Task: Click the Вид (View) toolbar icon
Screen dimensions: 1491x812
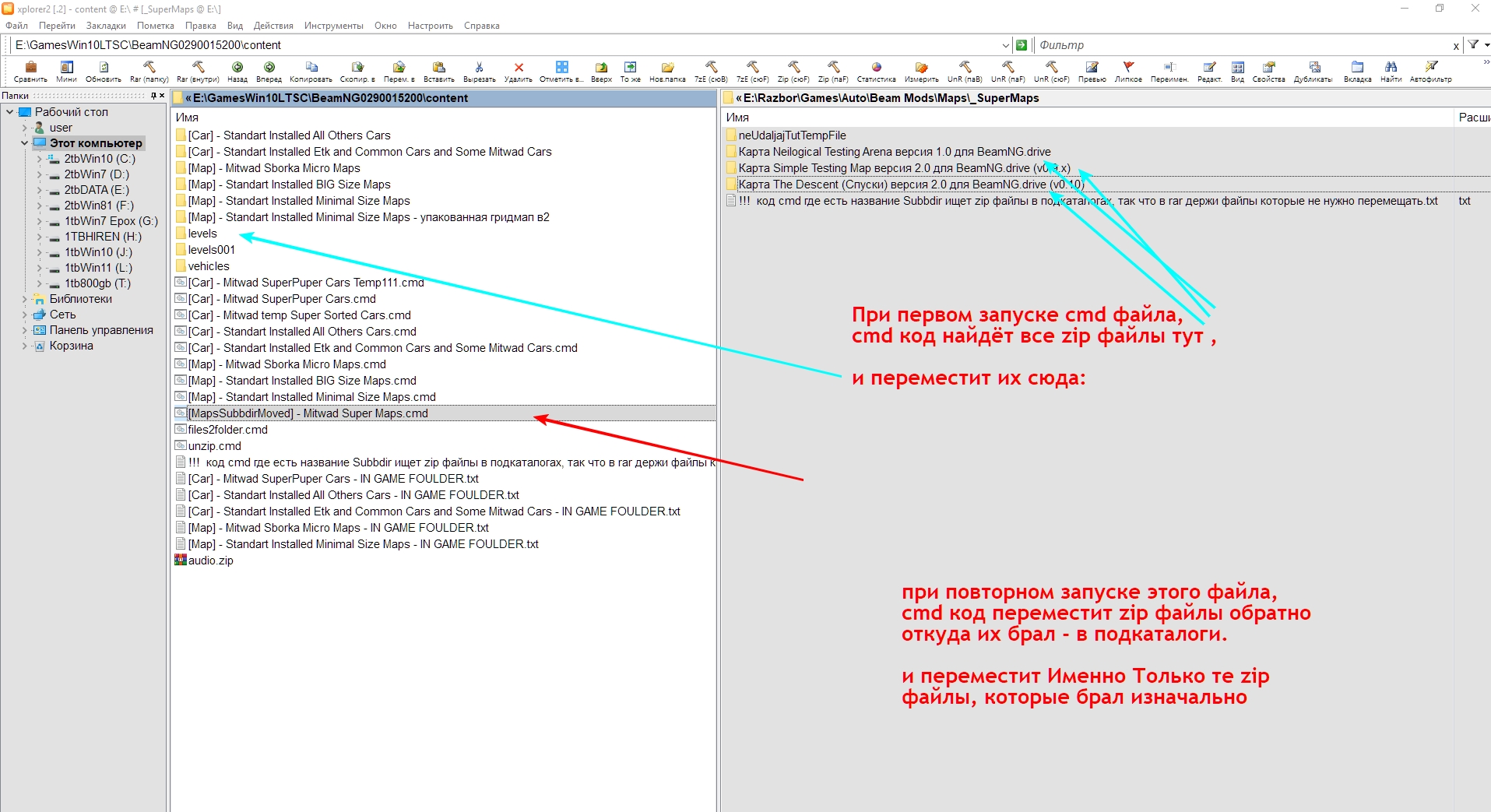Action: tap(1237, 67)
